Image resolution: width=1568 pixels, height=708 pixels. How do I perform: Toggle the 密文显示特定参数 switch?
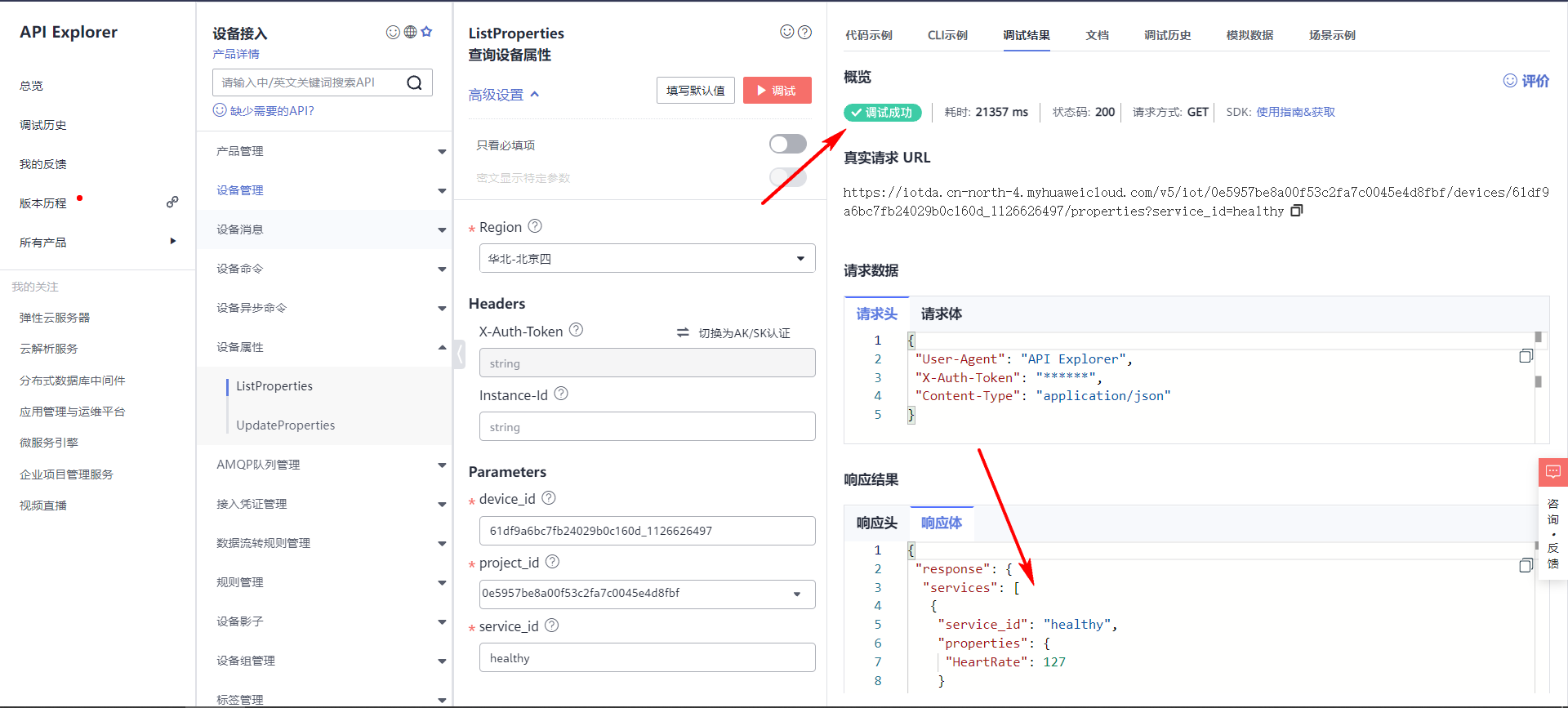pyautogui.click(x=788, y=177)
